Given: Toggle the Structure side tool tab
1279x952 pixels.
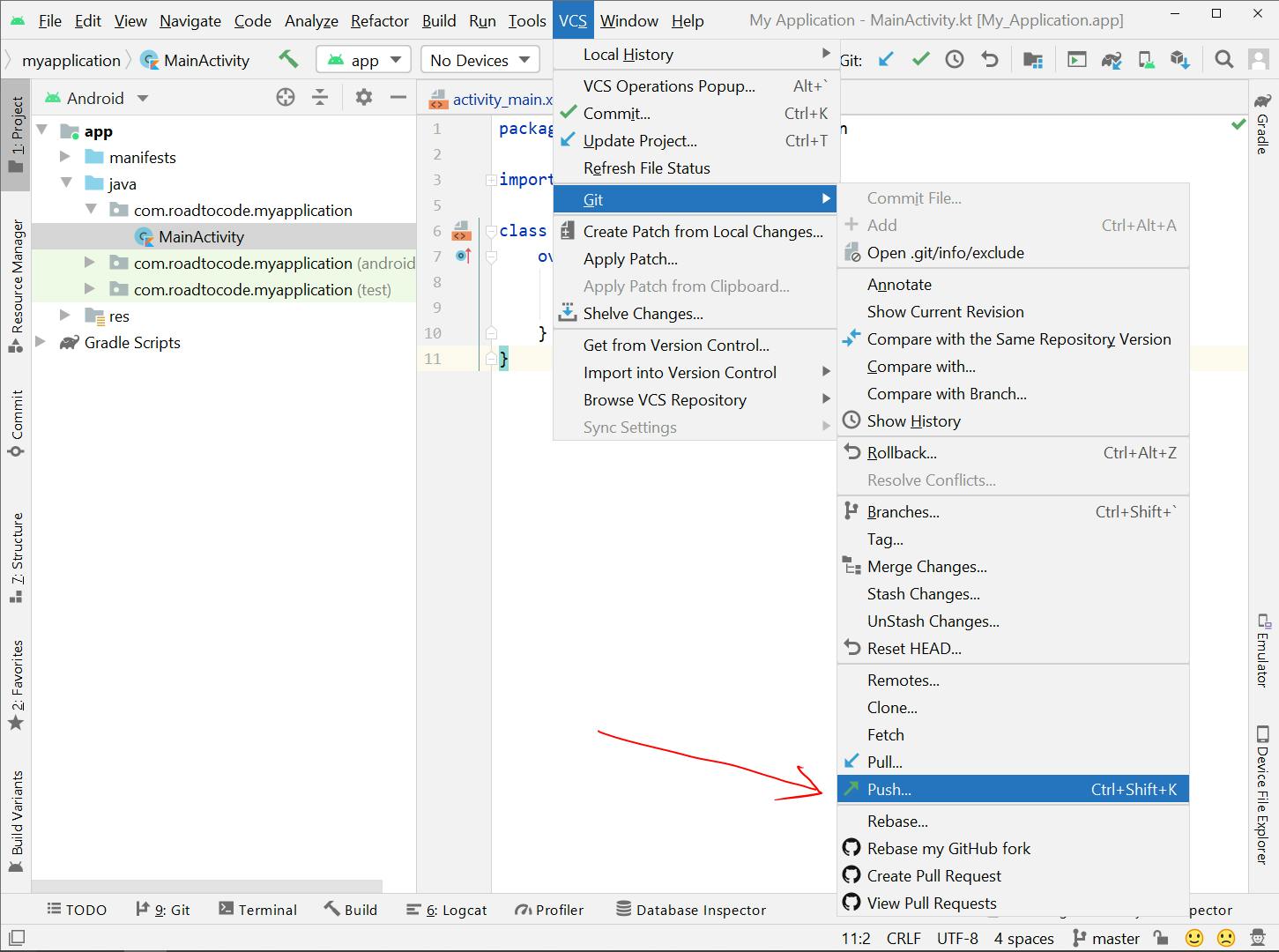Looking at the screenshot, I should click(16, 558).
